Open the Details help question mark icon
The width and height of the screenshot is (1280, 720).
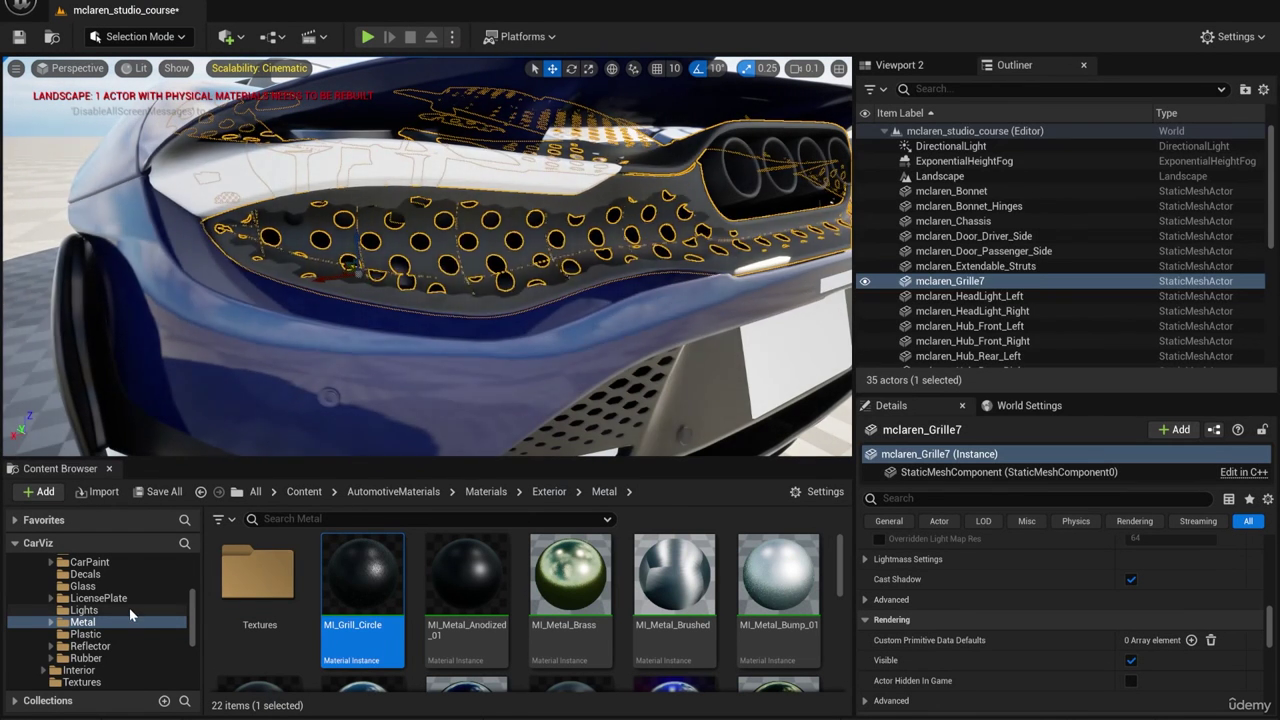click(x=1238, y=430)
